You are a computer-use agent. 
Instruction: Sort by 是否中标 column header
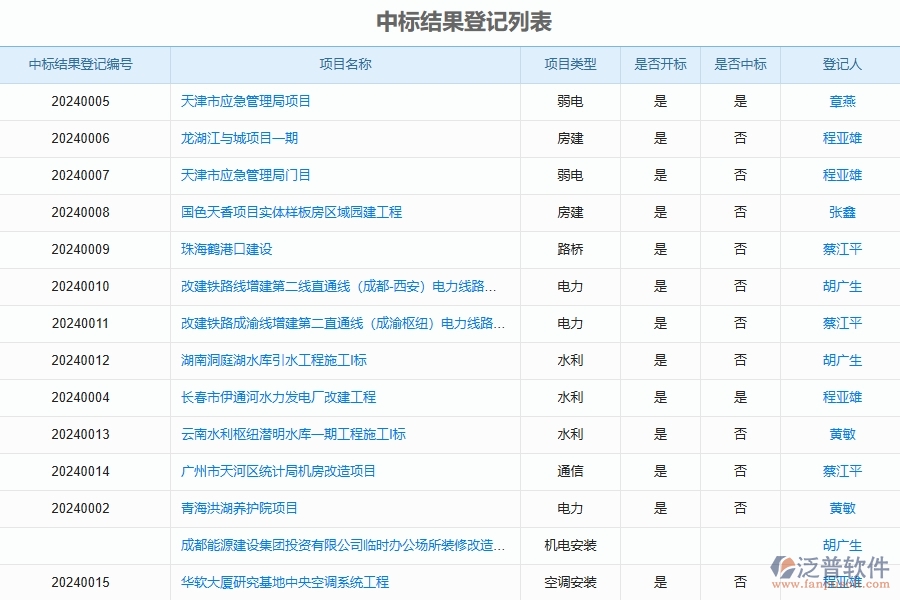pyautogui.click(x=741, y=64)
